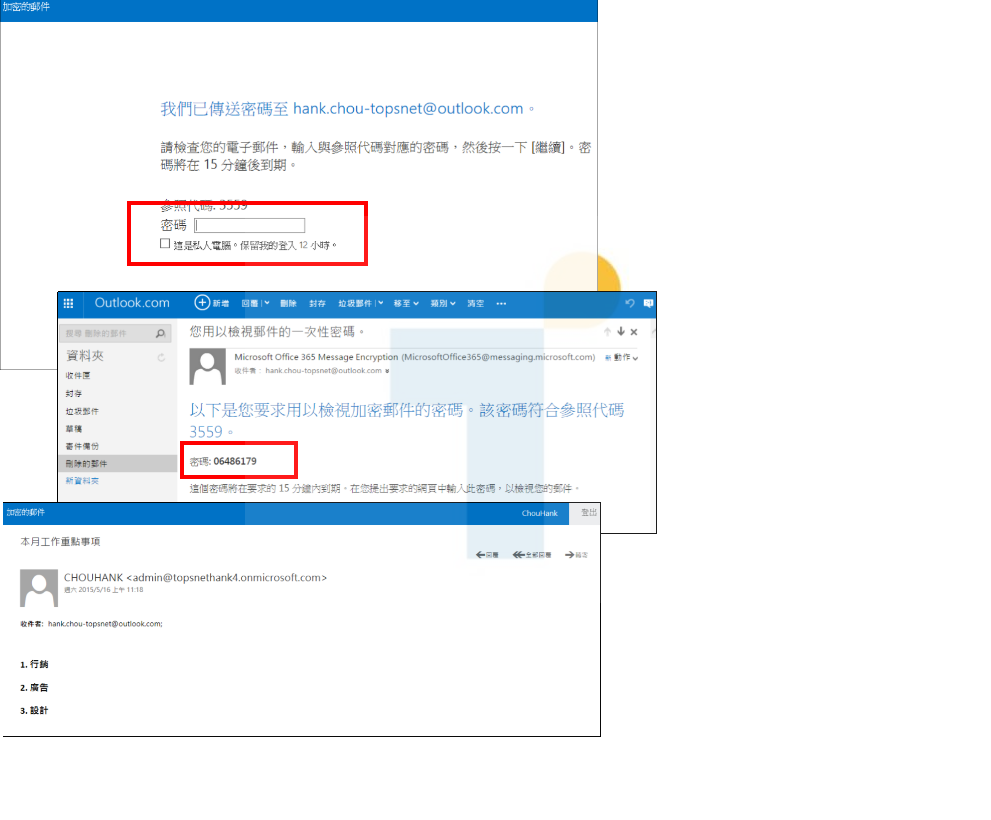The width and height of the screenshot is (991, 820).
Task: Open the chat icon in Outlook header
Action: (648, 303)
